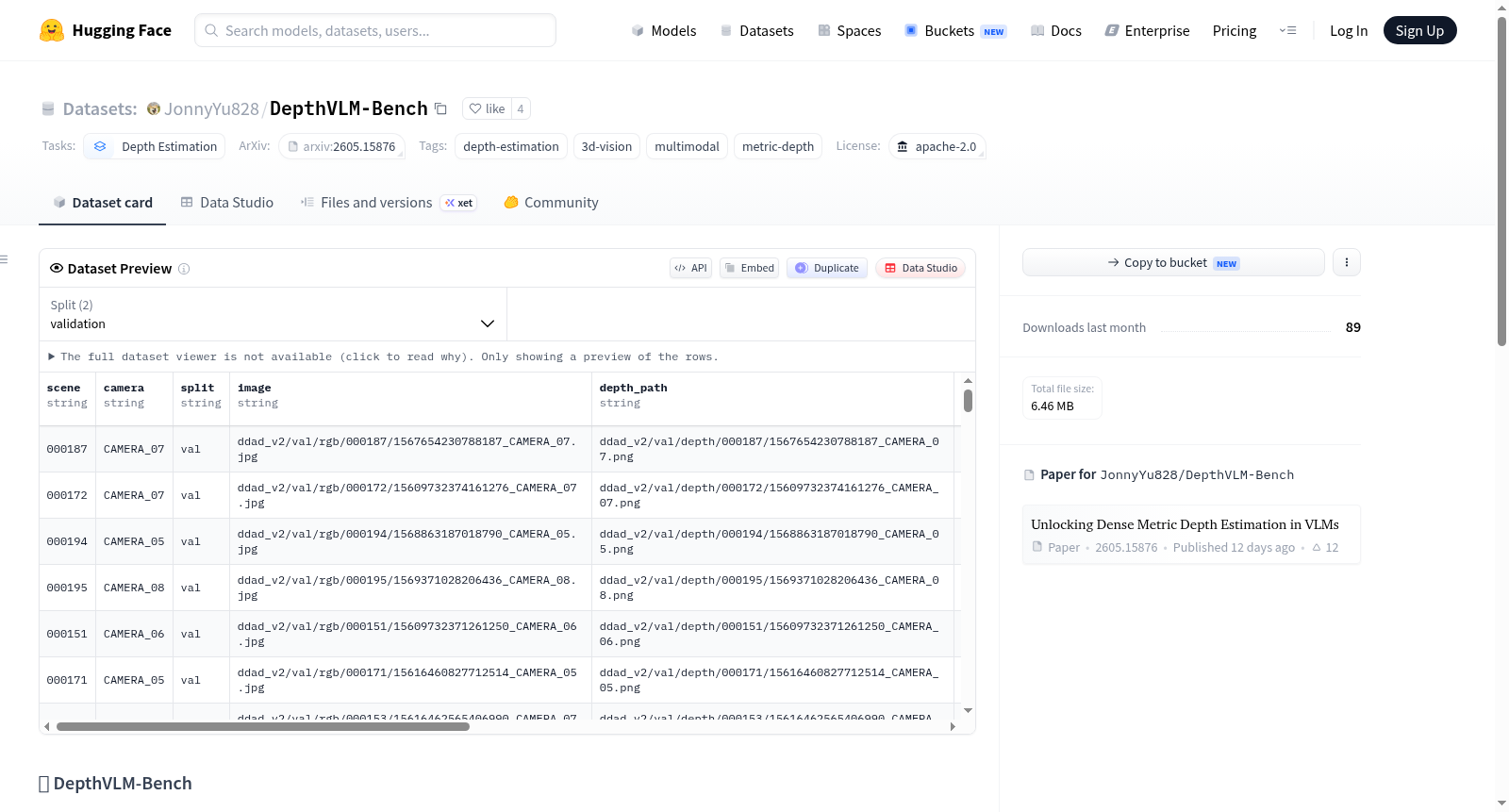Select the metric-depth tag
The width and height of the screenshot is (1509, 812).
778,146
